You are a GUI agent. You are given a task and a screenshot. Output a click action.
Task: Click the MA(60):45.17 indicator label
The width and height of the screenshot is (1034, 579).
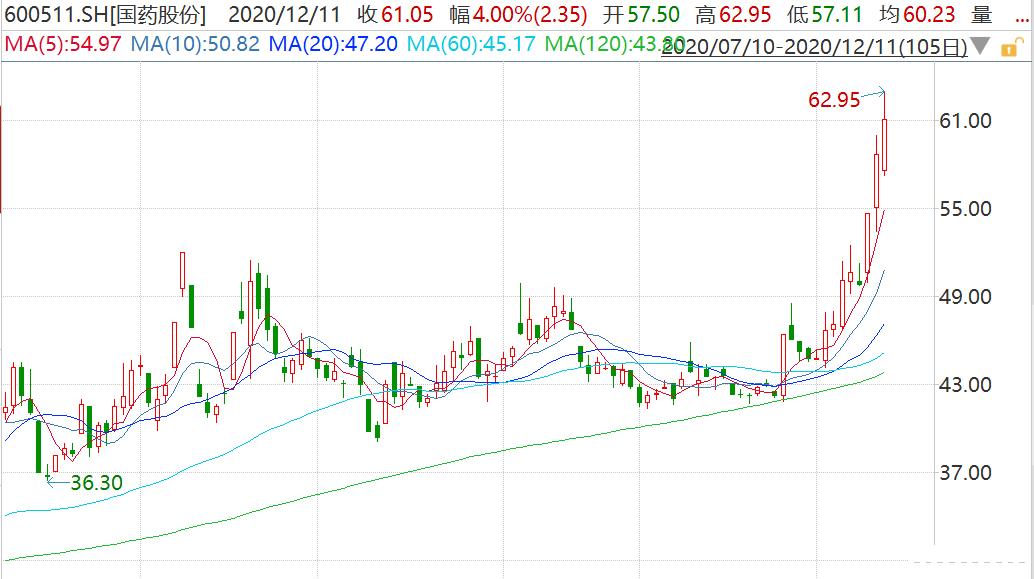click(471, 44)
